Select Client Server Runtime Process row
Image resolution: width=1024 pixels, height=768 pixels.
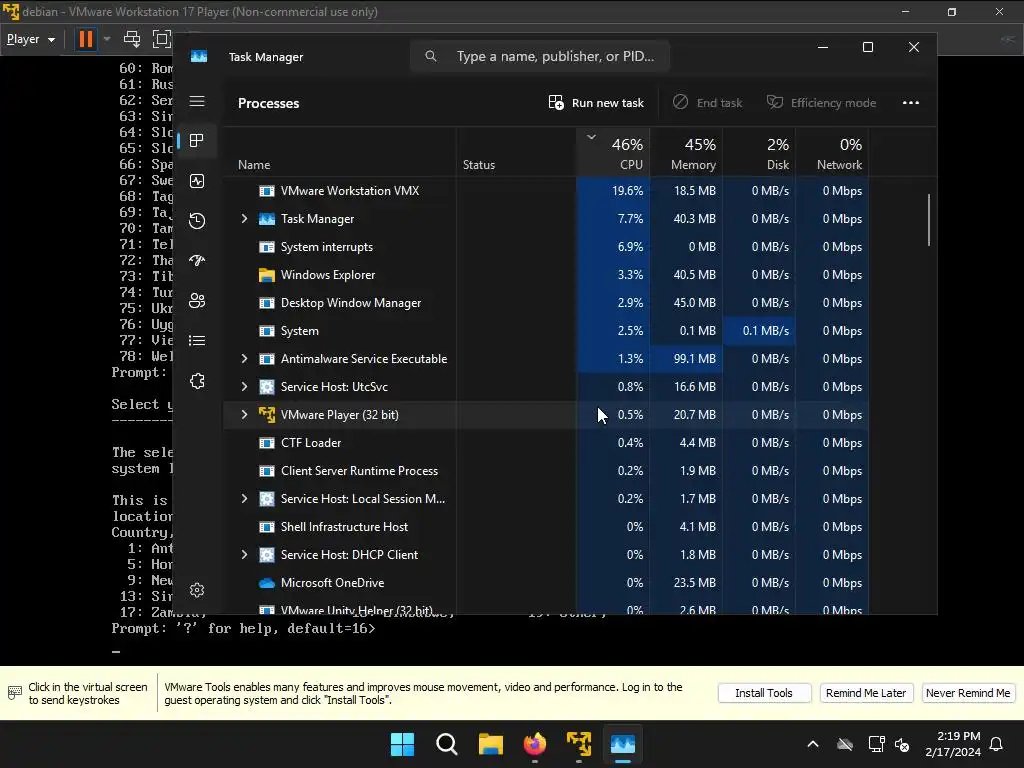[546, 471]
